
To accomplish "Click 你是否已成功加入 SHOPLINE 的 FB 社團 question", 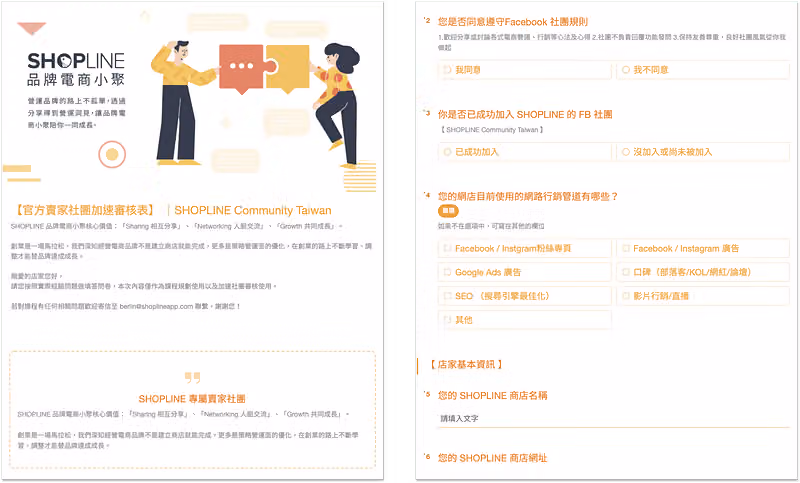I will (525, 114).
